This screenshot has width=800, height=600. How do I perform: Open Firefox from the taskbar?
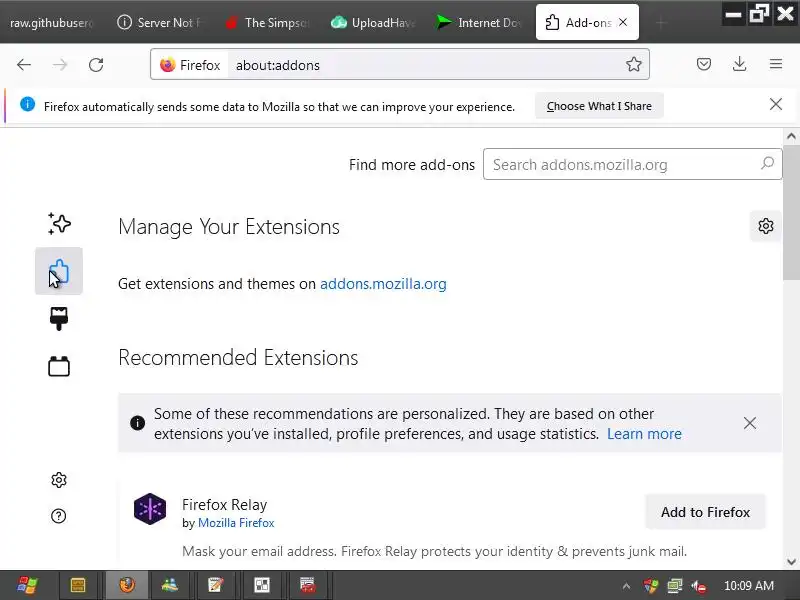point(127,585)
